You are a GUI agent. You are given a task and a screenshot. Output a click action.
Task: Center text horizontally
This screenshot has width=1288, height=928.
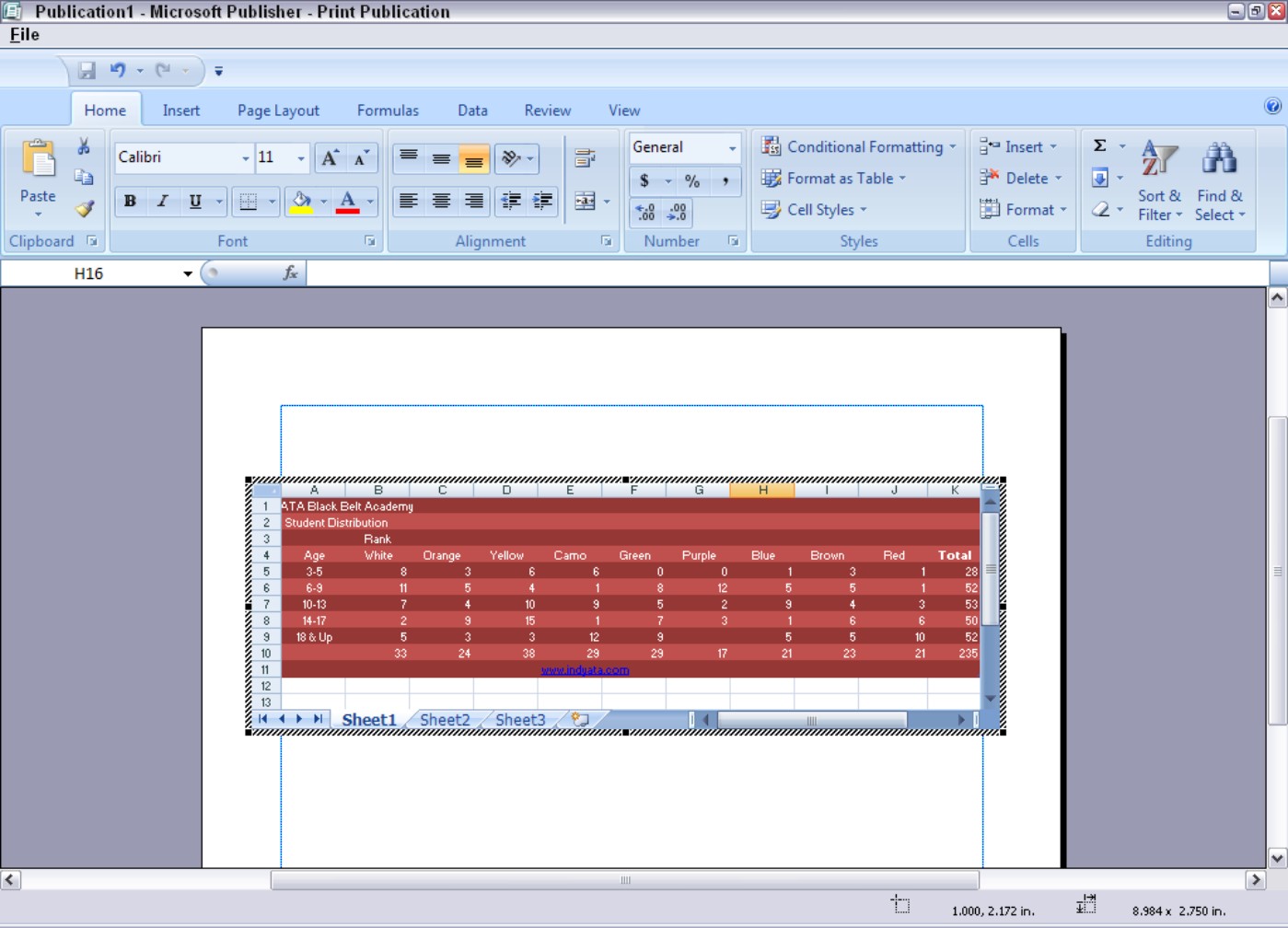441,201
